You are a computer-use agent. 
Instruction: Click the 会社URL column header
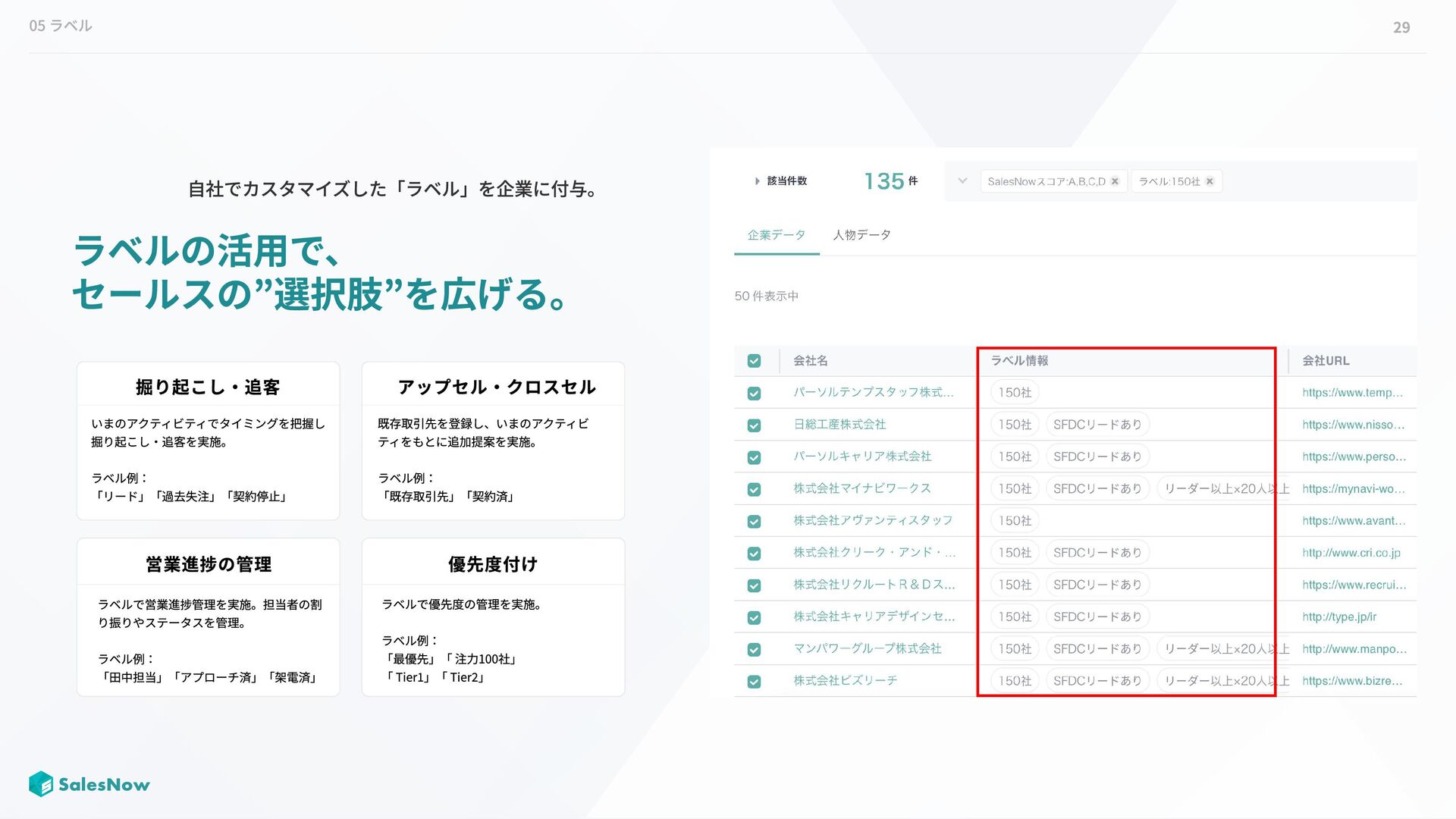click(x=1326, y=360)
